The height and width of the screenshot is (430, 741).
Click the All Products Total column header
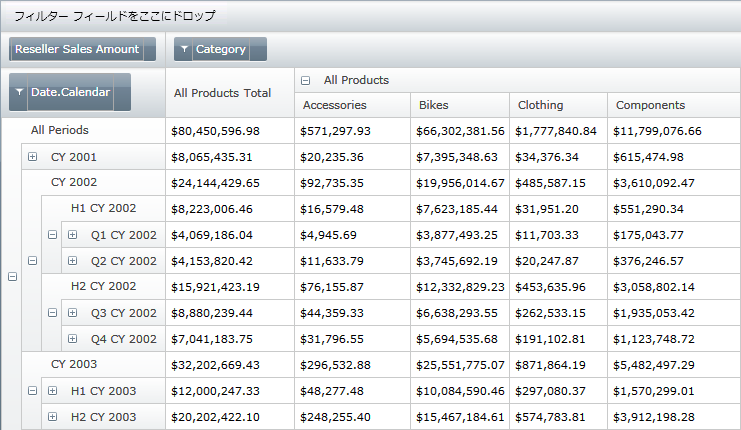pyautogui.click(x=222, y=93)
